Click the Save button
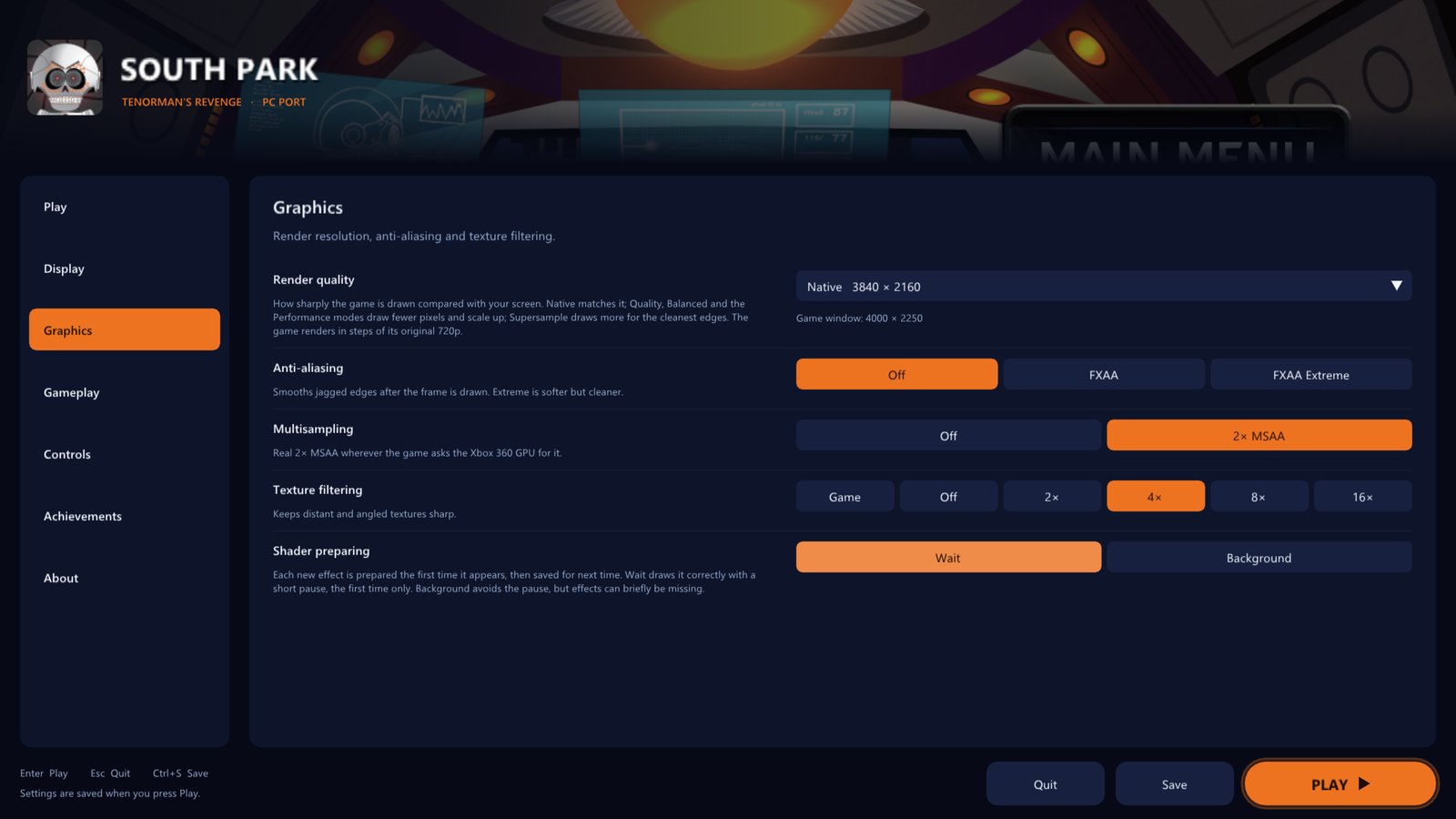The image size is (1456, 819). (x=1175, y=784)
